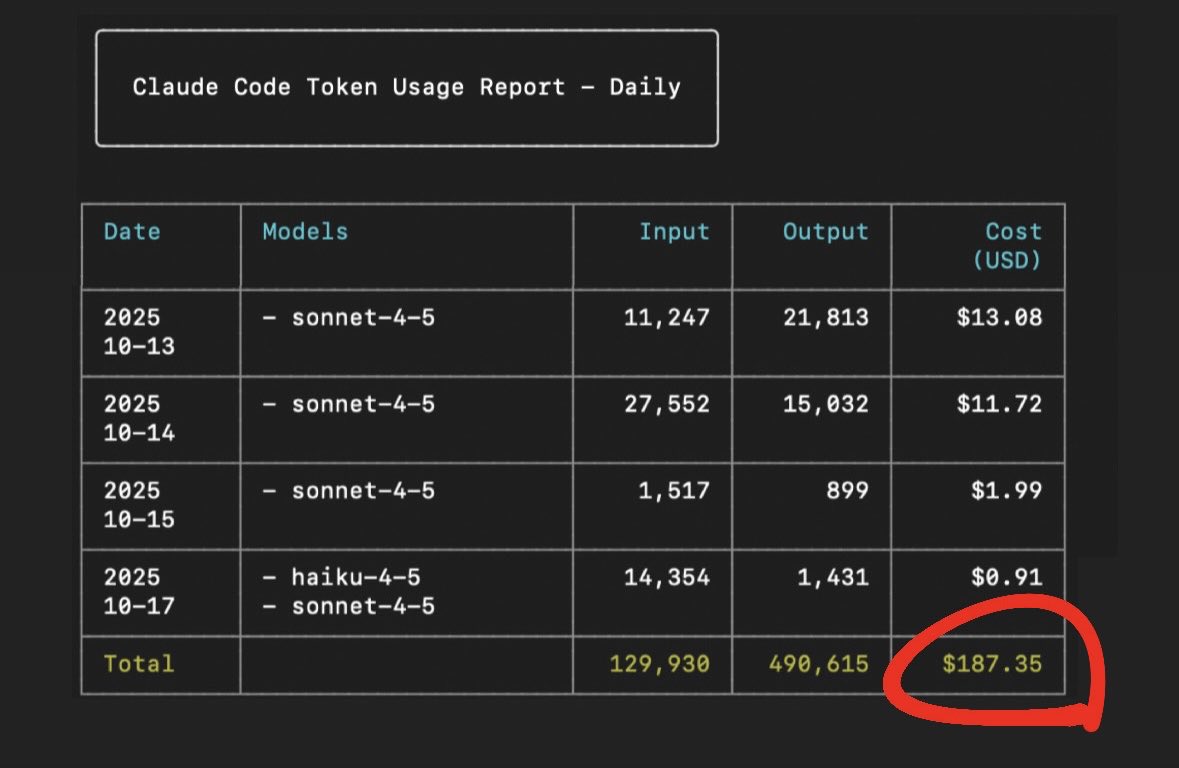Click input value "14,354"
The width and height of the screenshot is (1179, 768).
(667, 577)
